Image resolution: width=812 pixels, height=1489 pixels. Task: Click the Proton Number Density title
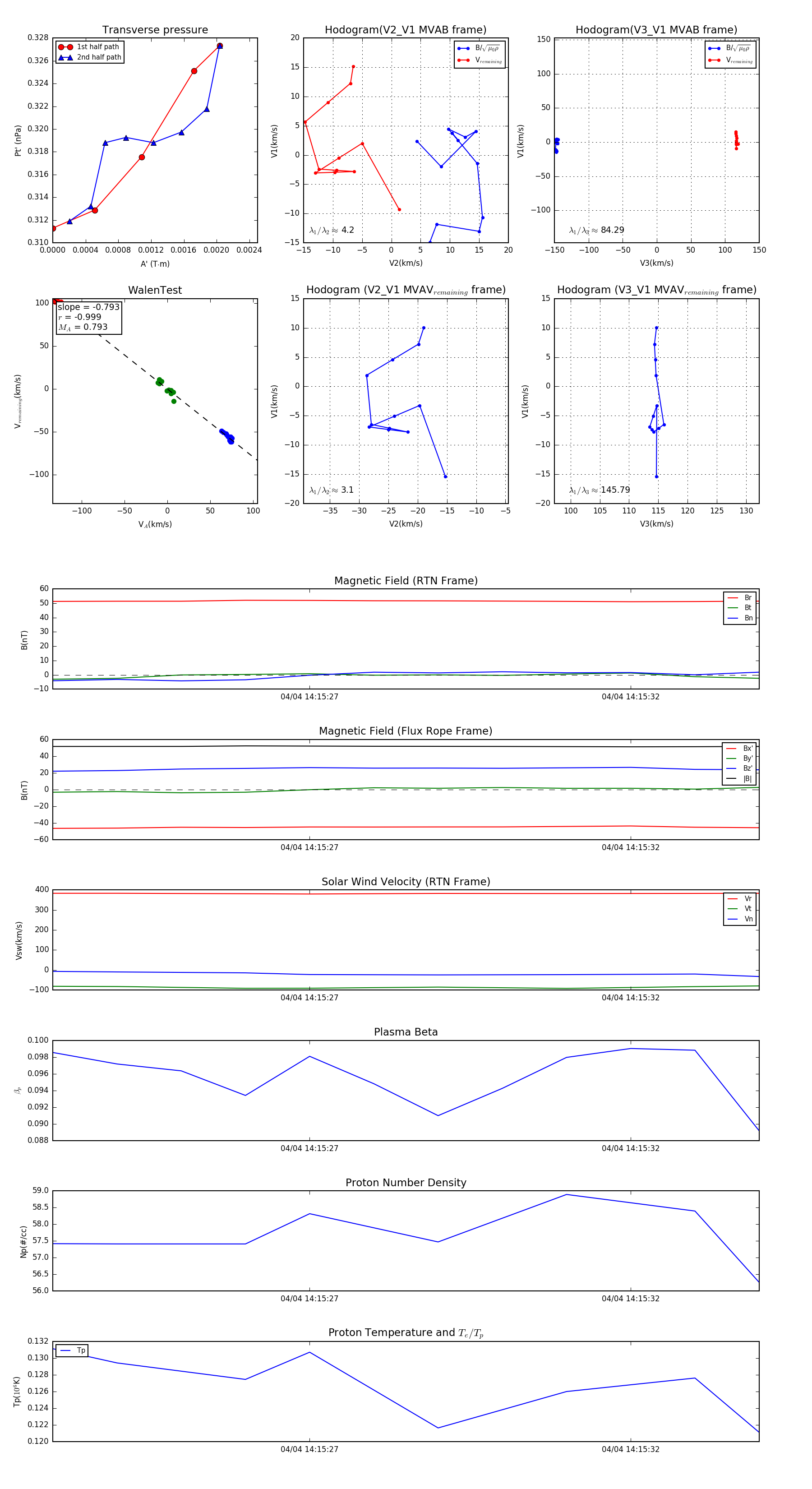[x=406, y=1183]
